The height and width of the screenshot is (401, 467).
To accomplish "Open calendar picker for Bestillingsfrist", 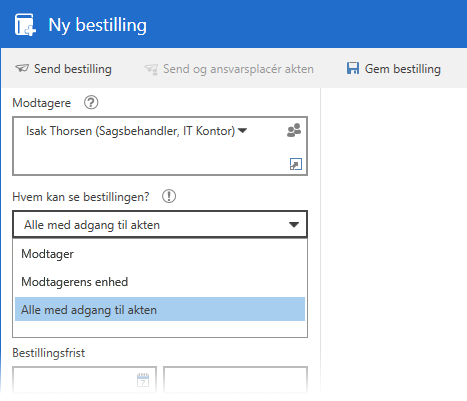I will click(x=143, y=380).
